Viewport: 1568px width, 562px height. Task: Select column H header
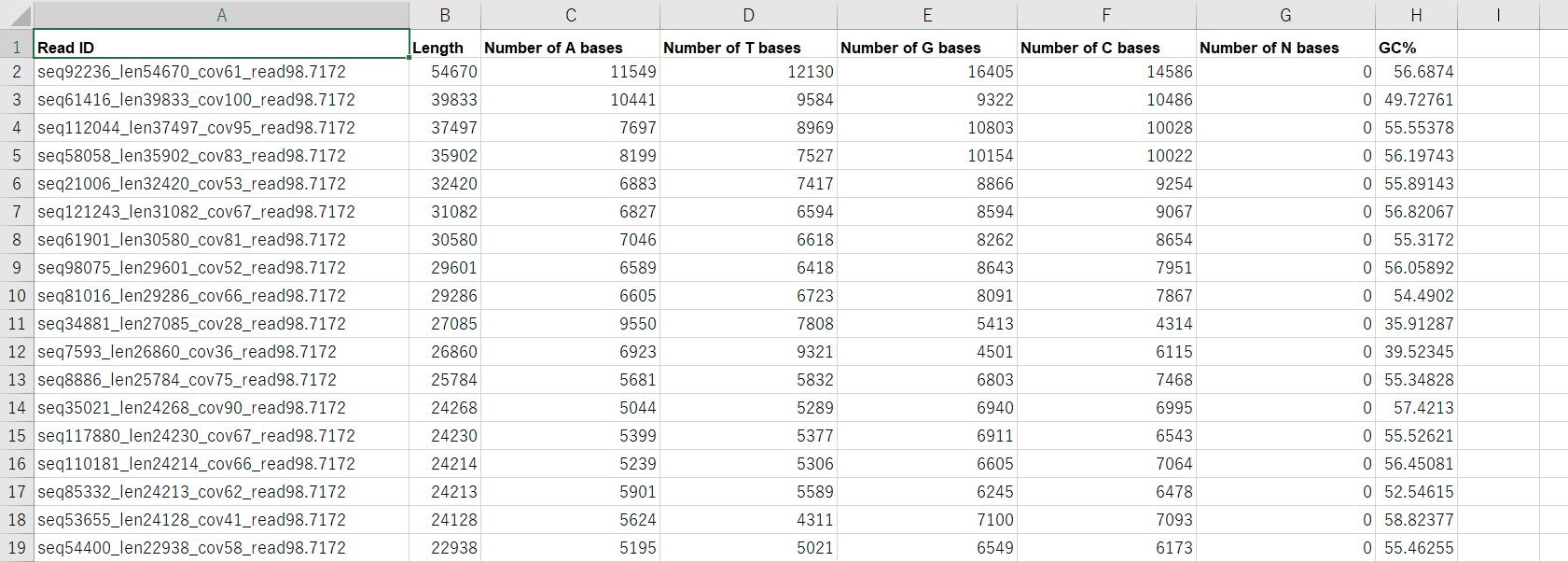click(x=1416, y=15)
